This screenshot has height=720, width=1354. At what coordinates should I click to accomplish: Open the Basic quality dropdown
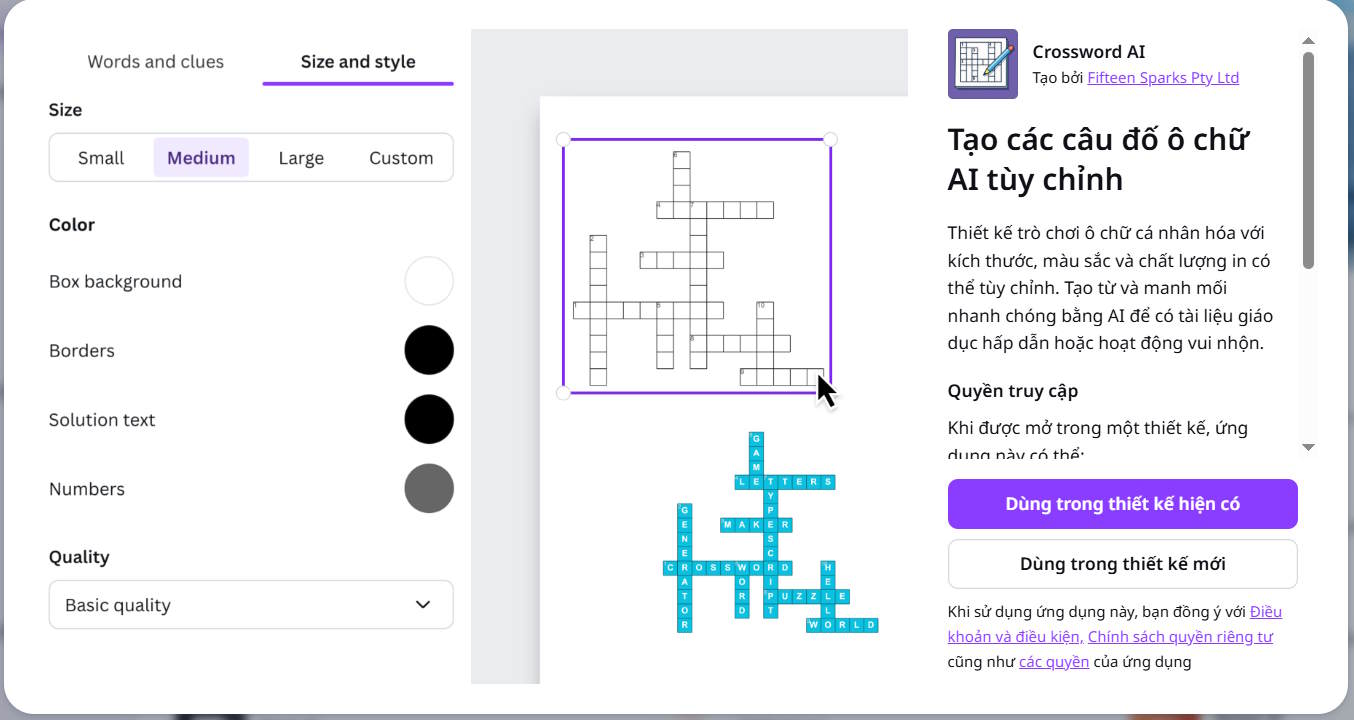point(250,605)
